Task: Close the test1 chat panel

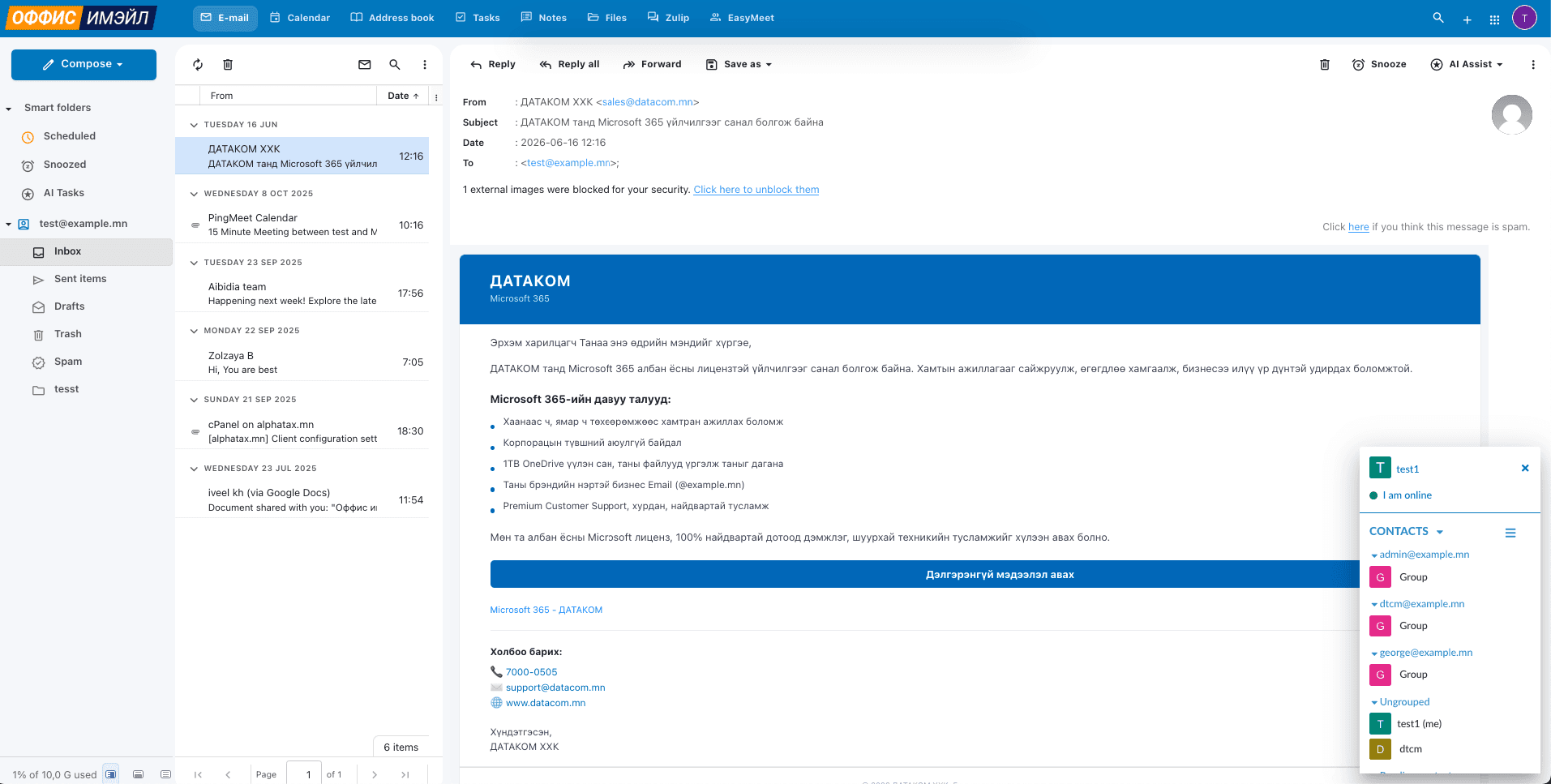Action: (1525, 468)
